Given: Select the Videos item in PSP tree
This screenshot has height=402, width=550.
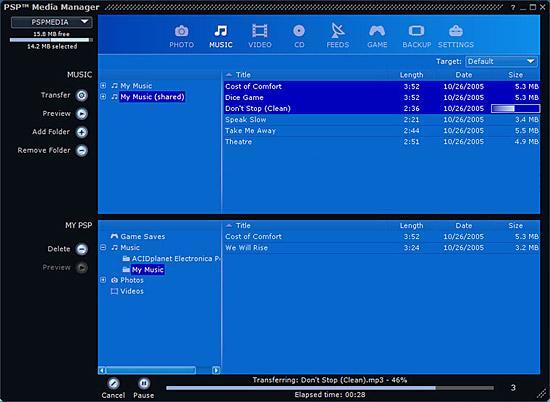Looking at the screenshot, I should [x=127, y=291].
